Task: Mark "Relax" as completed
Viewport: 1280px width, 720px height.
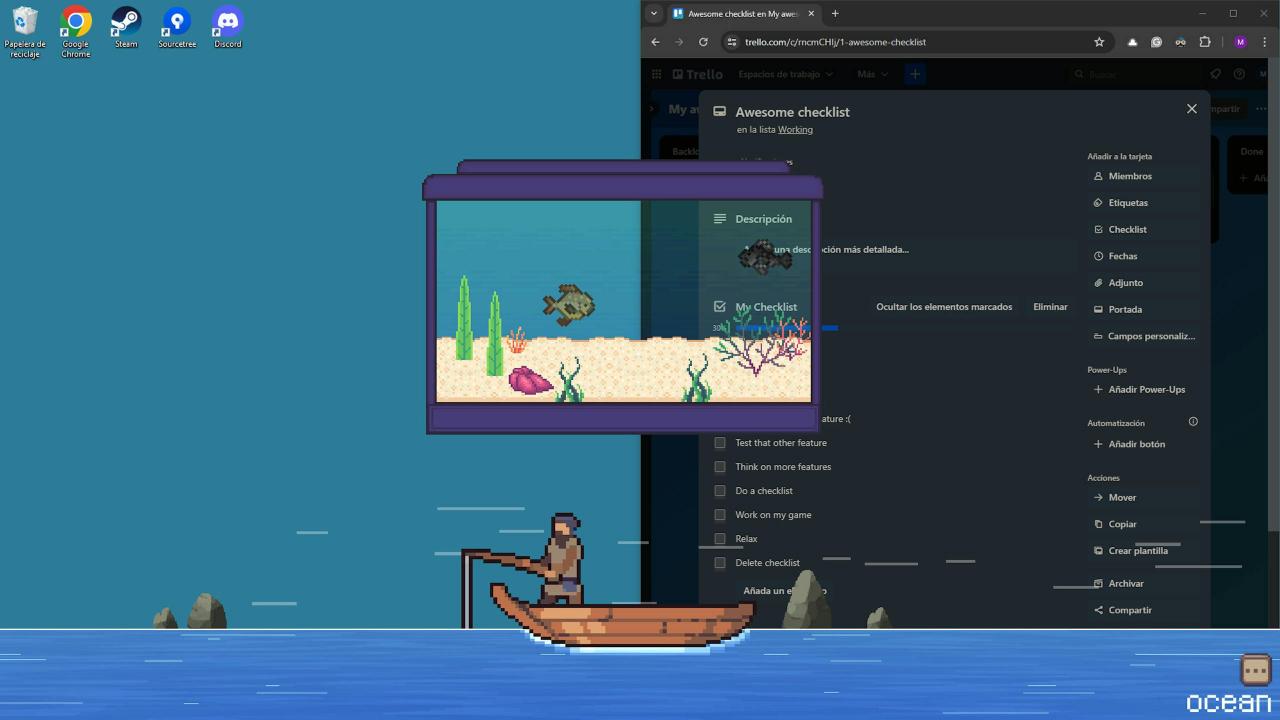Action: pos(720,539)
